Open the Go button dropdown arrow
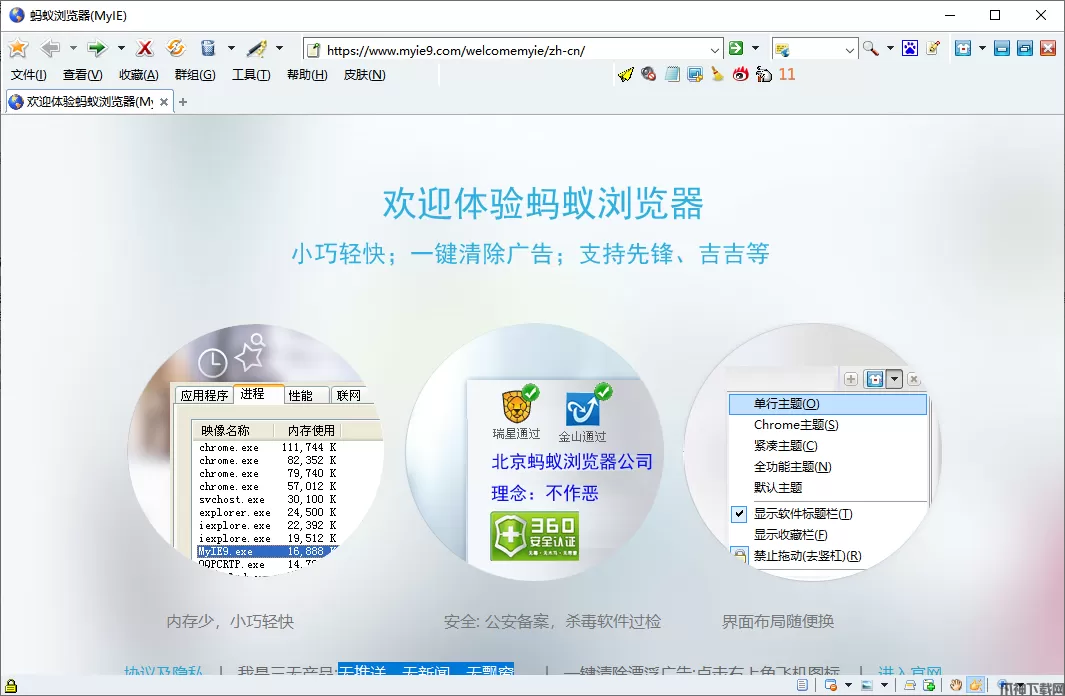The image size is (1065, 696). [755, 48]
